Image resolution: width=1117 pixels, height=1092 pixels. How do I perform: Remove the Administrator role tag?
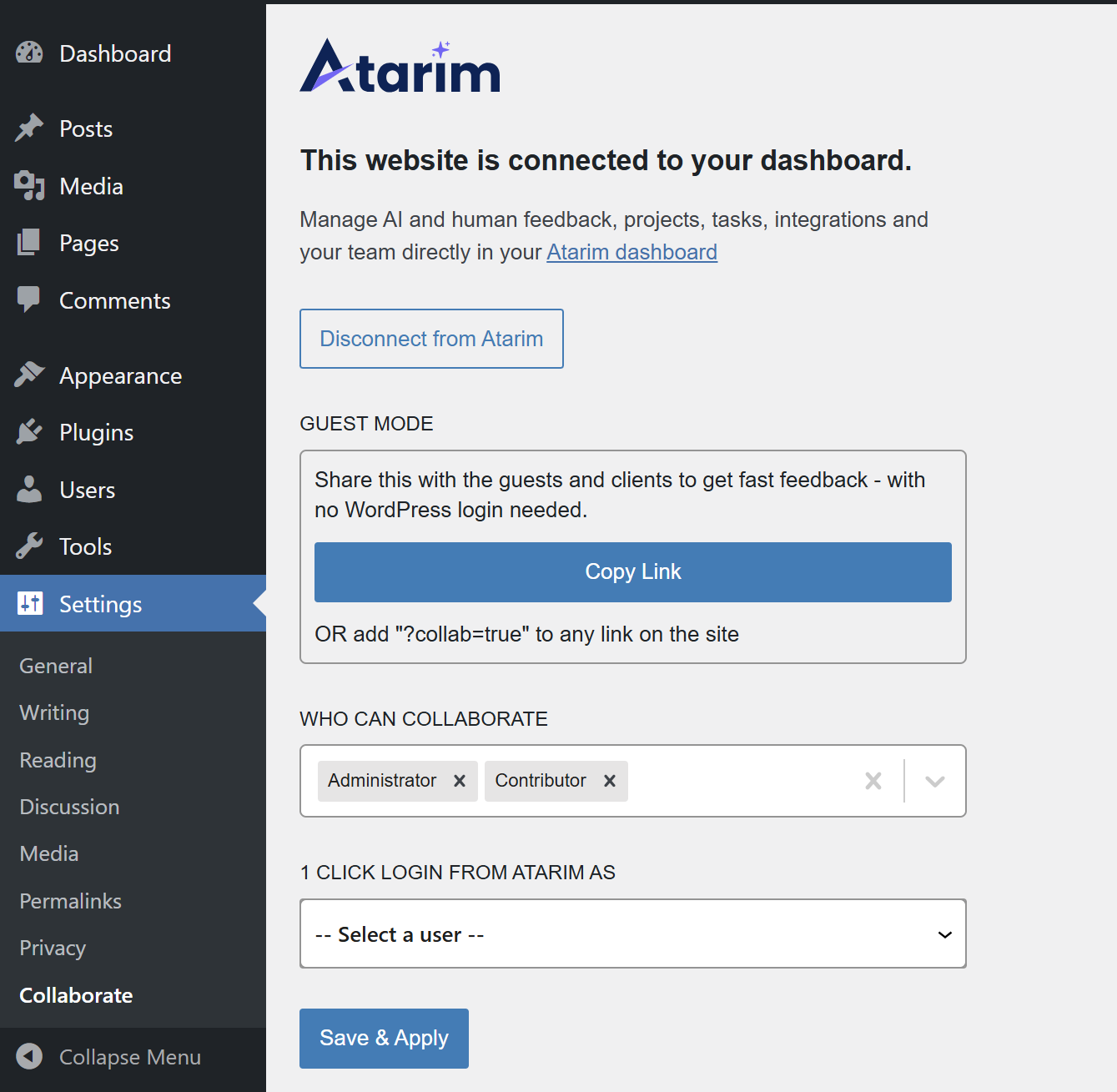click(460, 781)
